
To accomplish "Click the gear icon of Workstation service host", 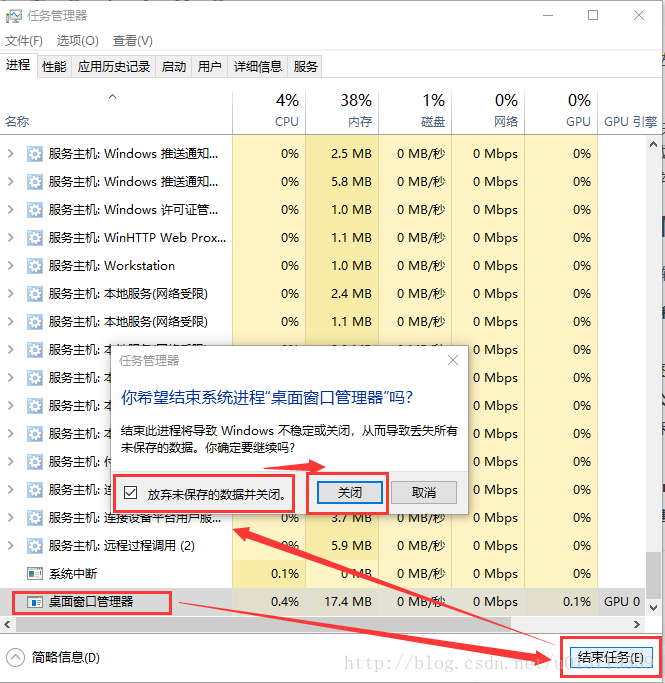I will (x=35, y=266).
